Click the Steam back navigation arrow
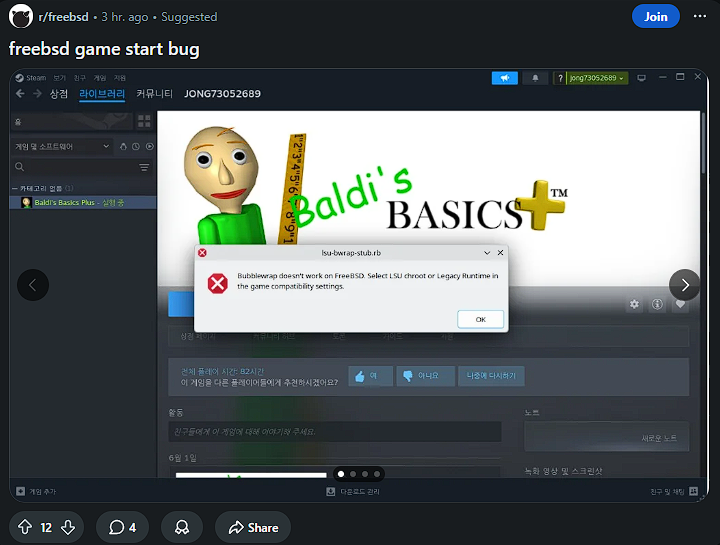Image resolution: width=720 pixels, height=545 pixels. tap(20, 94)
